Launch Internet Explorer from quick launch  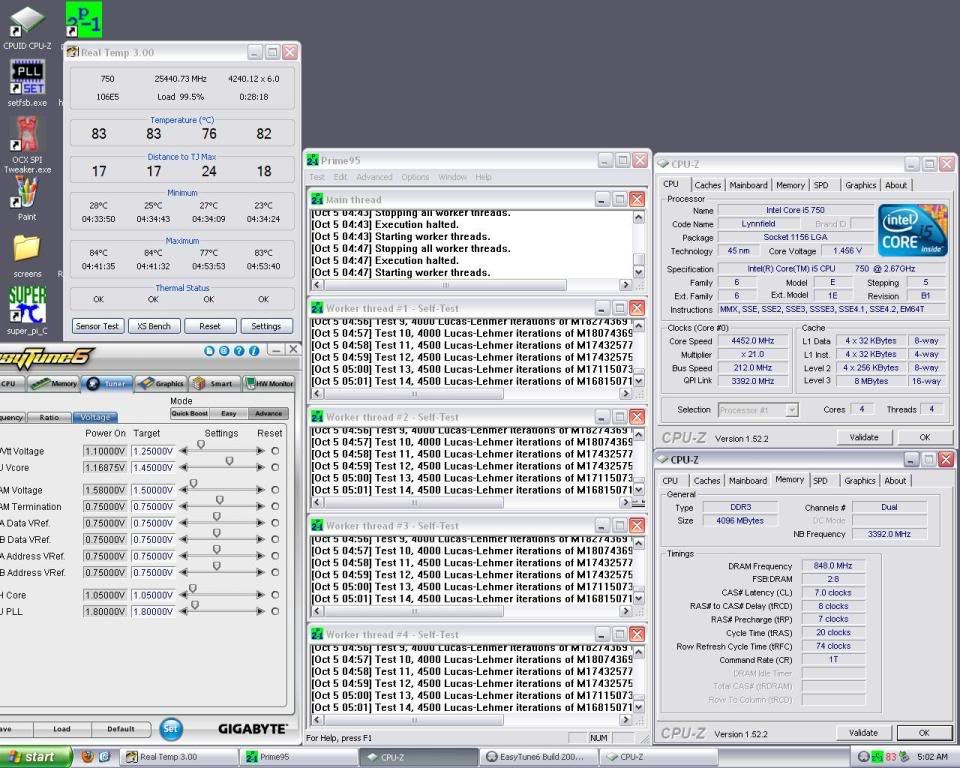coord(105,756)
